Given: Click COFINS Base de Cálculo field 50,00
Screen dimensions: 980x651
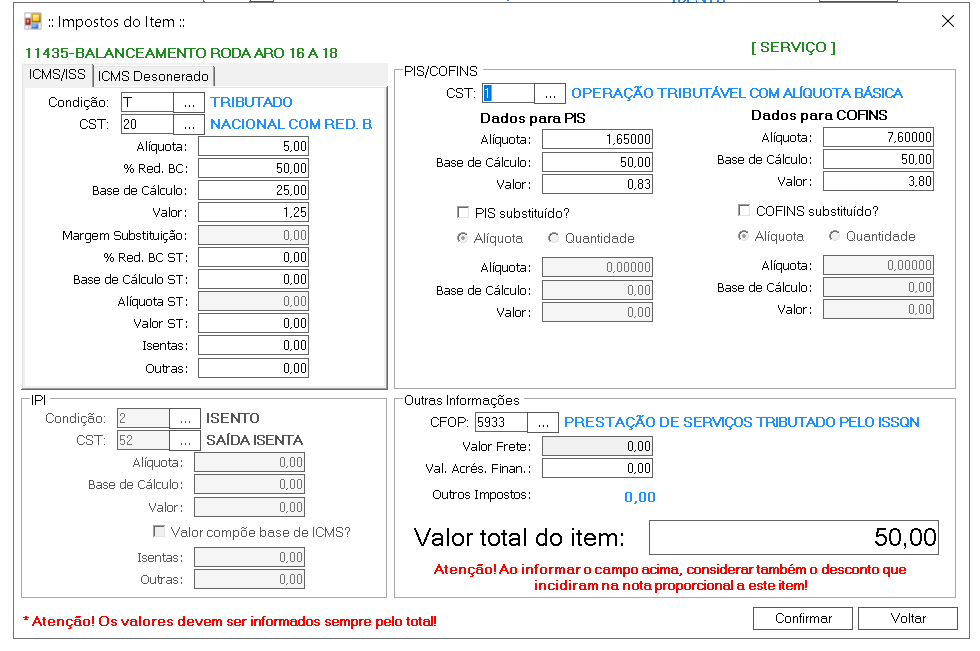Looking at the screenshot, I should tap(878, 159).
